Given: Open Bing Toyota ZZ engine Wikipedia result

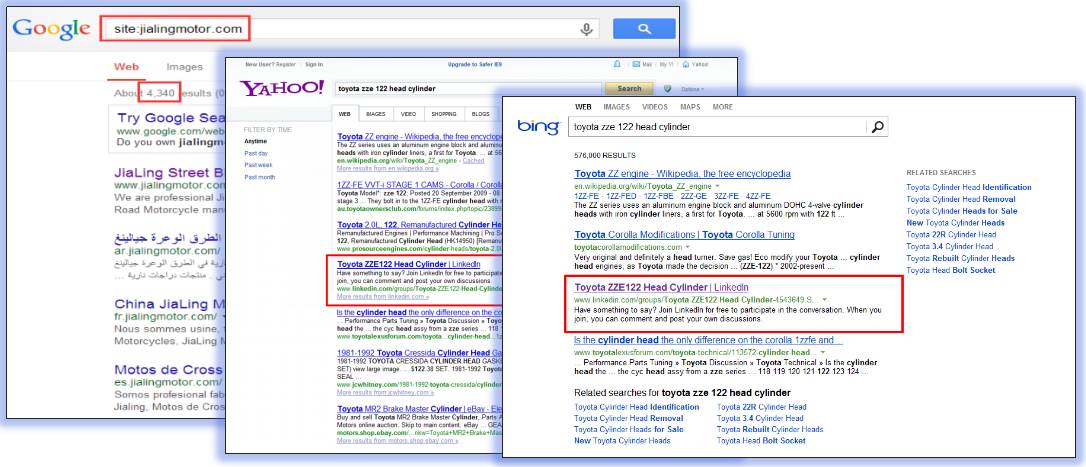Looking at the screenshot, I should point(682,173).
